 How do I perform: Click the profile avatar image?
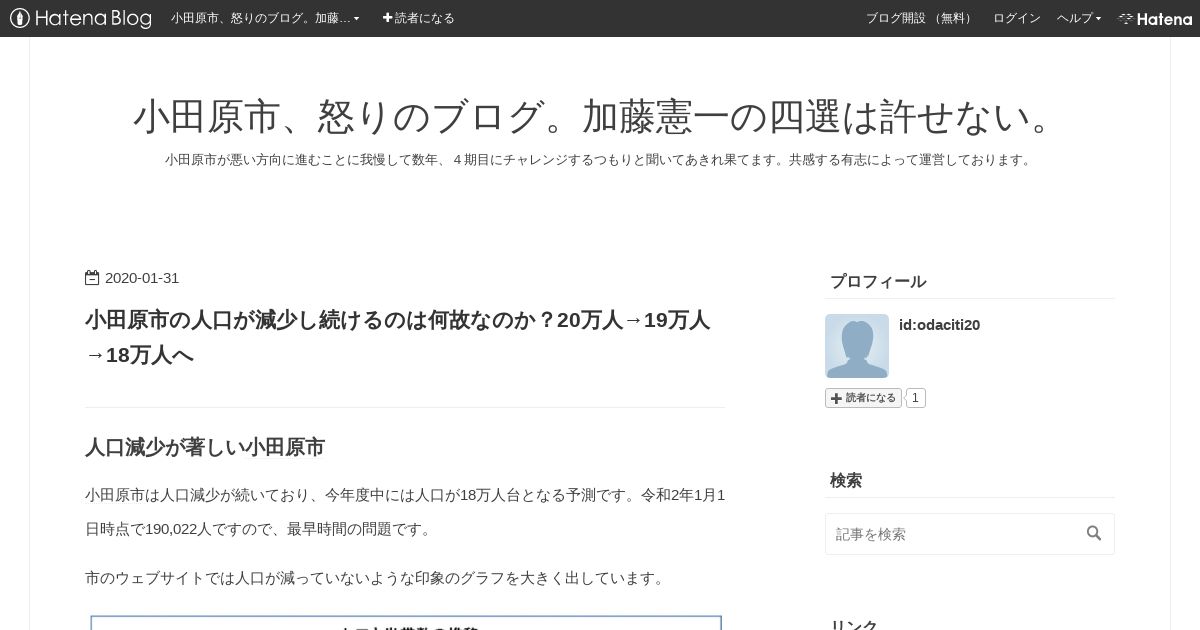click(x=857, y=346)
